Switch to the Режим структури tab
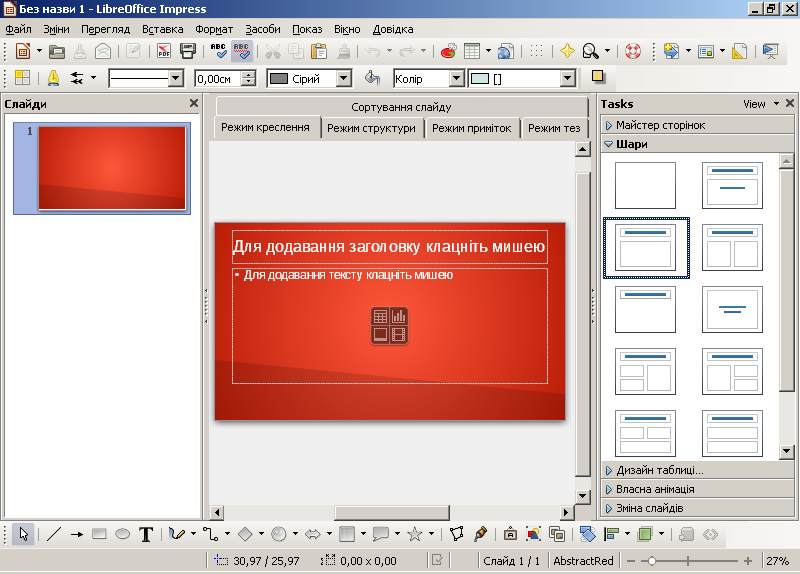Image resolution: width=800 pixels, height=574 pixels. click(371, 128)
